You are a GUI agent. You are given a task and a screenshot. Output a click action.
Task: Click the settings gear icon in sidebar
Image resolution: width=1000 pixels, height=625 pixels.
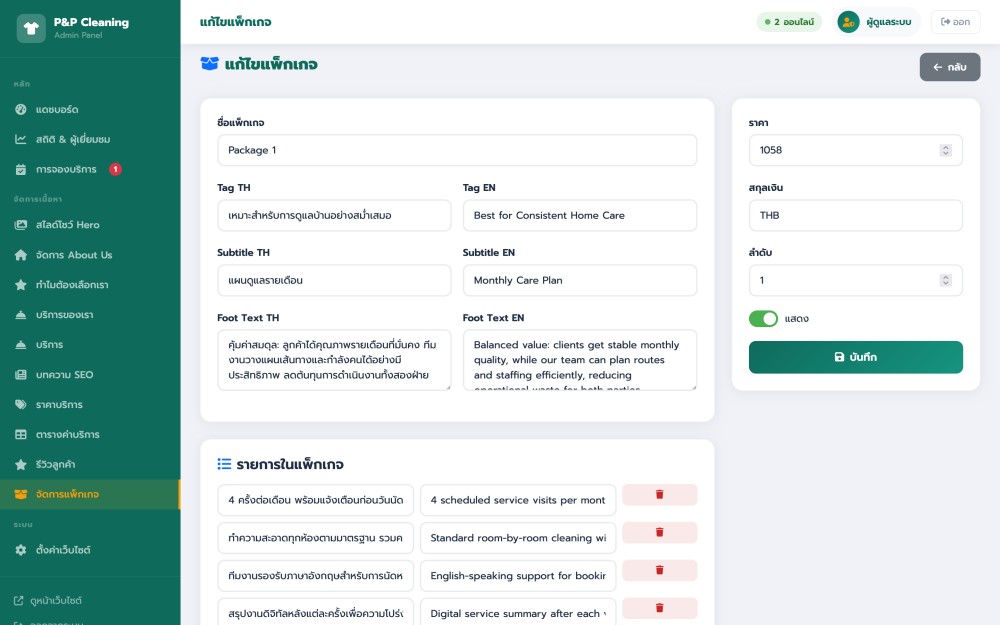click(21, 550)
